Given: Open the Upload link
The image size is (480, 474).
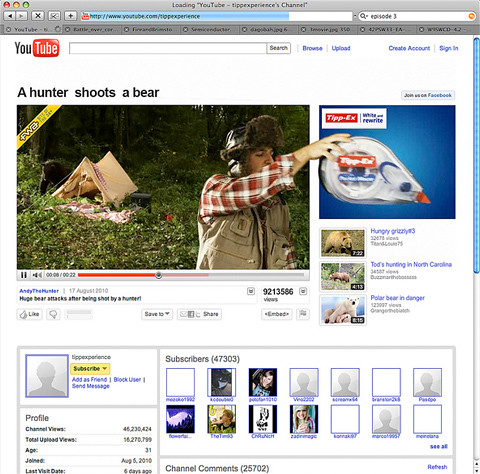Looking at the screenshot, I should (341, 48).
